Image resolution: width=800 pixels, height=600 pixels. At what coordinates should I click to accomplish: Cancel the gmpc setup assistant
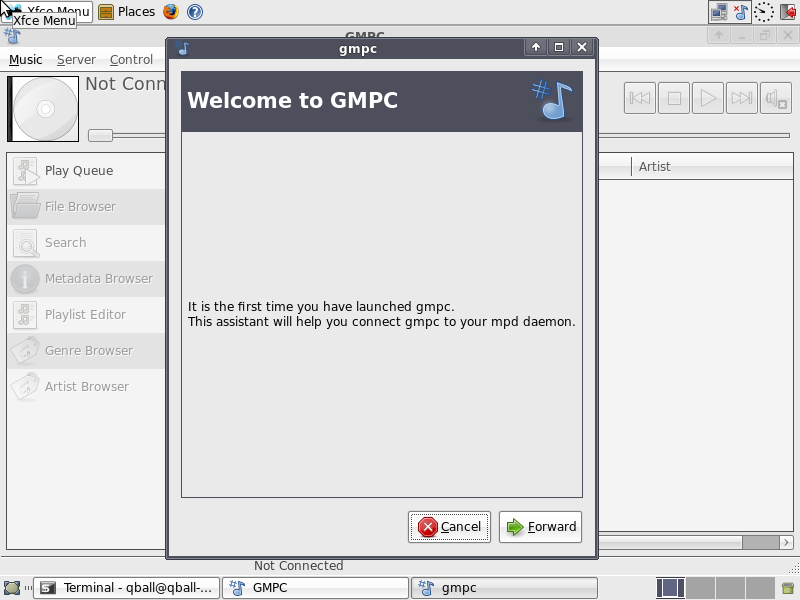click(449, 527)
